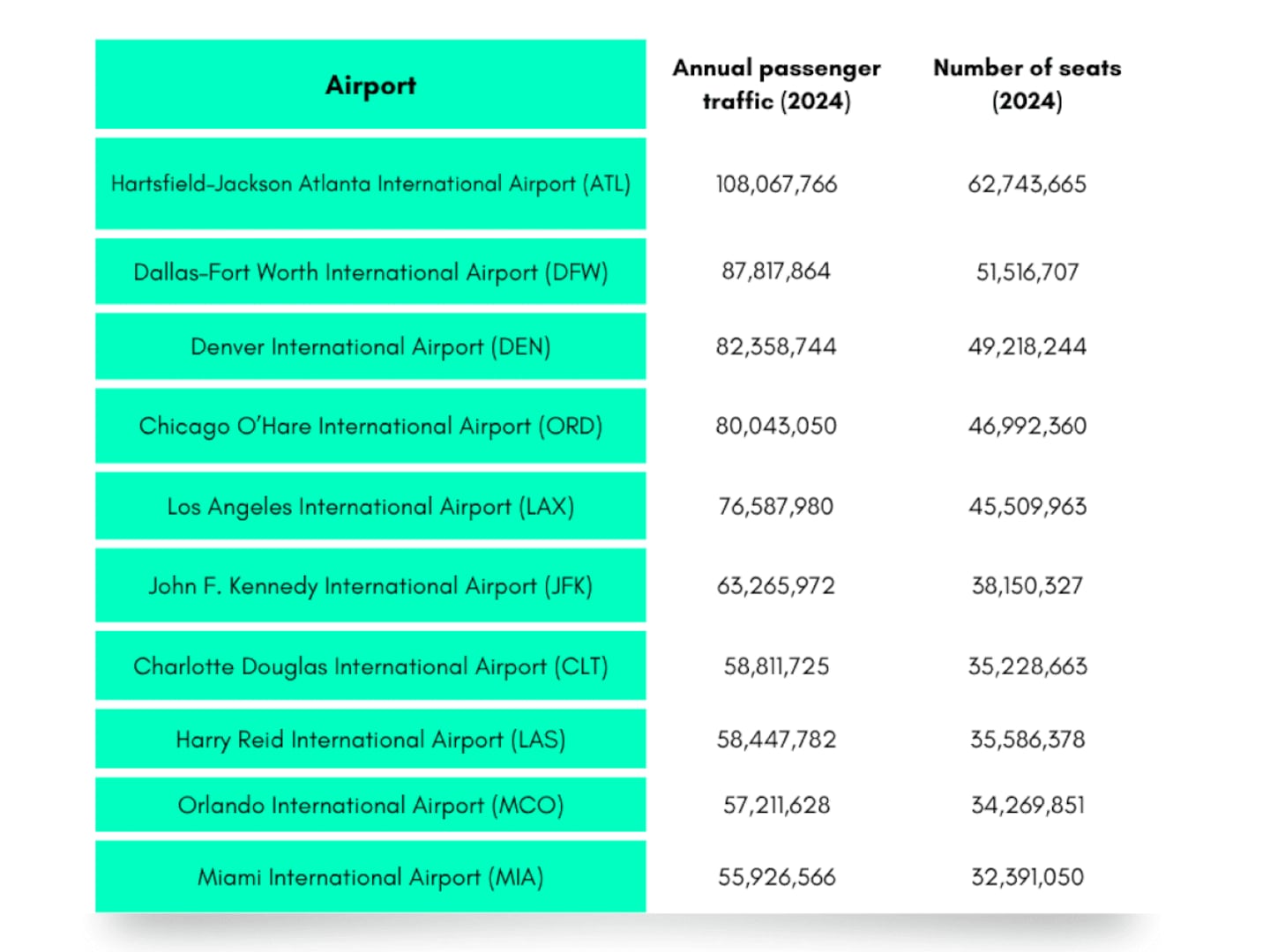The width and height of the screenshot is (1270, 952).
Task: Select the Hartsfield-Jackson Atlanta International Airport row
Action: pos(370,183)
